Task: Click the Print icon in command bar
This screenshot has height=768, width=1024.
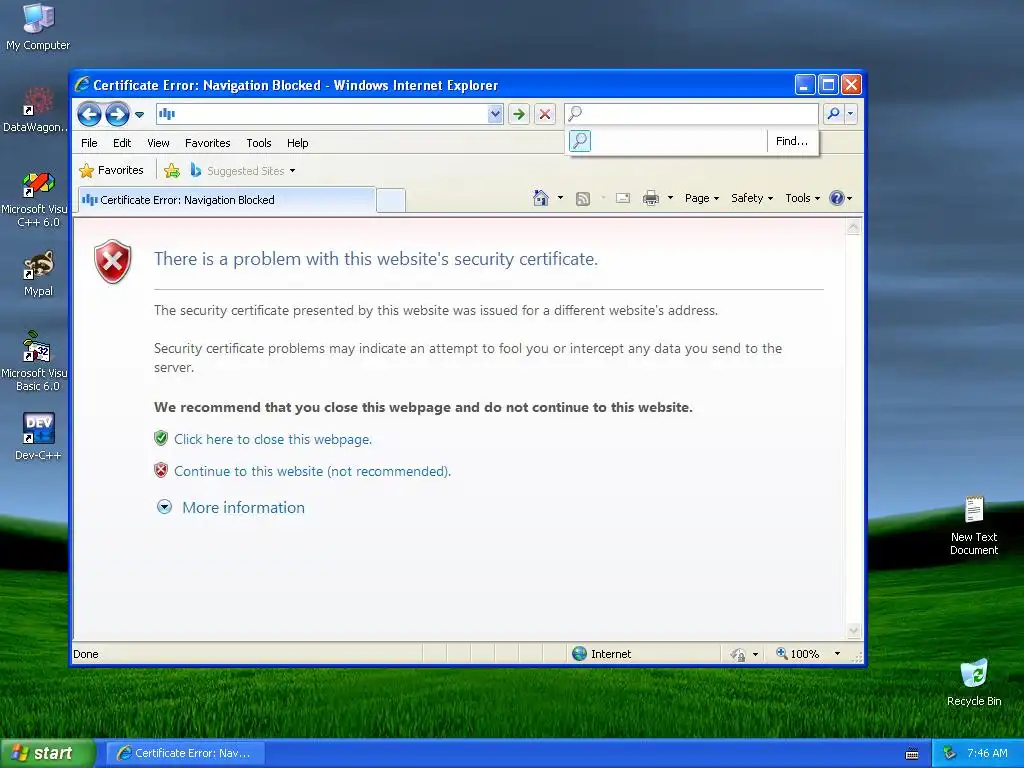Action: tap(650, 198)
